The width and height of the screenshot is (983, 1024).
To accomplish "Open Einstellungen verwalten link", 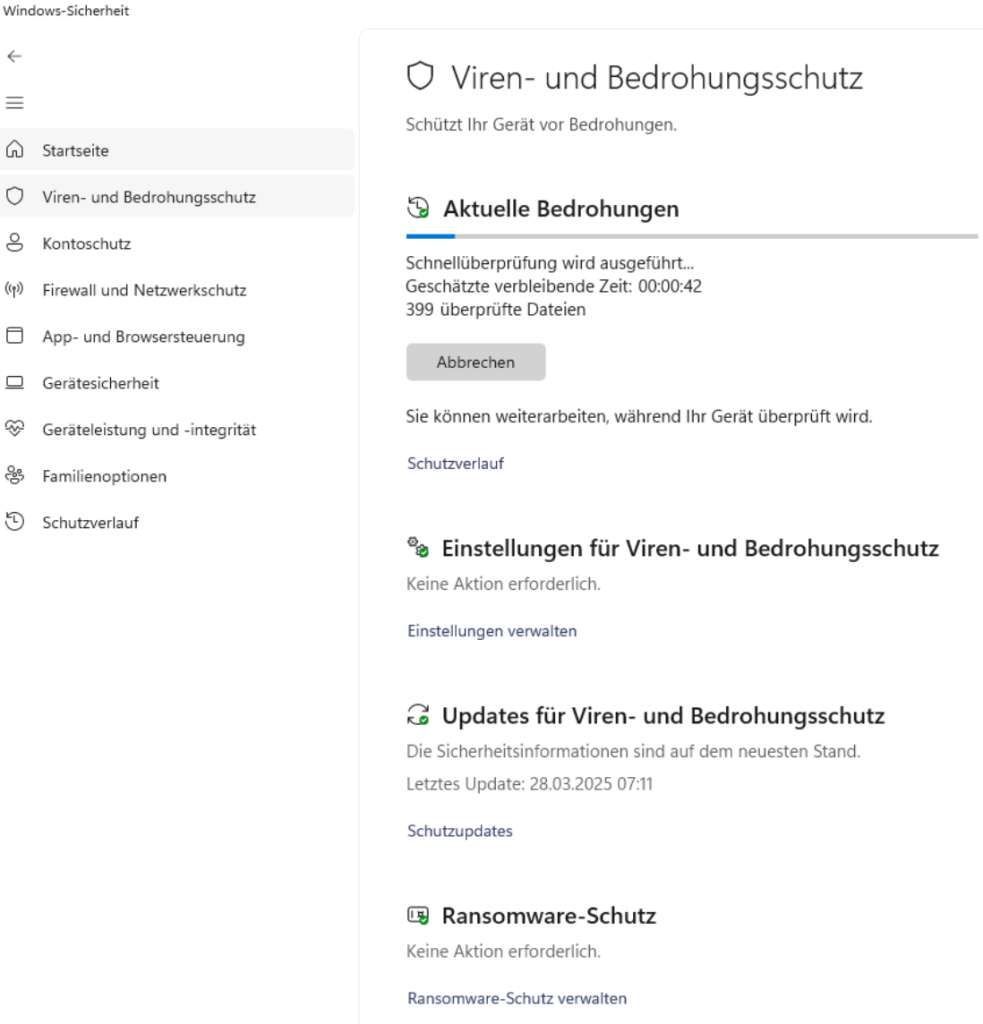I will click(491, 631).
